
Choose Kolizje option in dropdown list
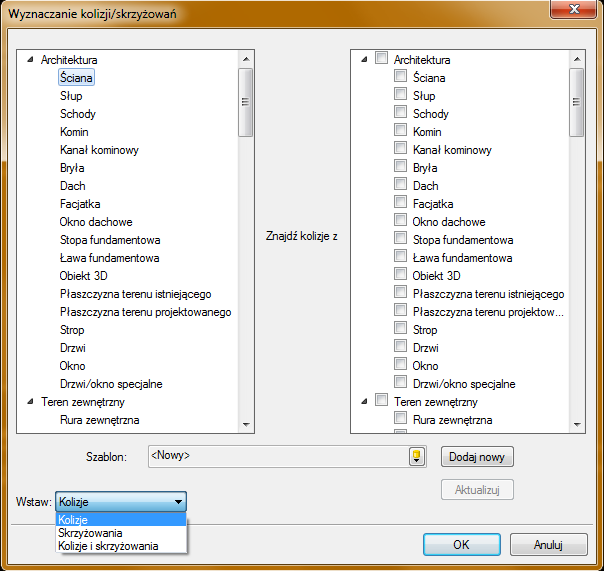pyautogui.click(x=121, y=520)
